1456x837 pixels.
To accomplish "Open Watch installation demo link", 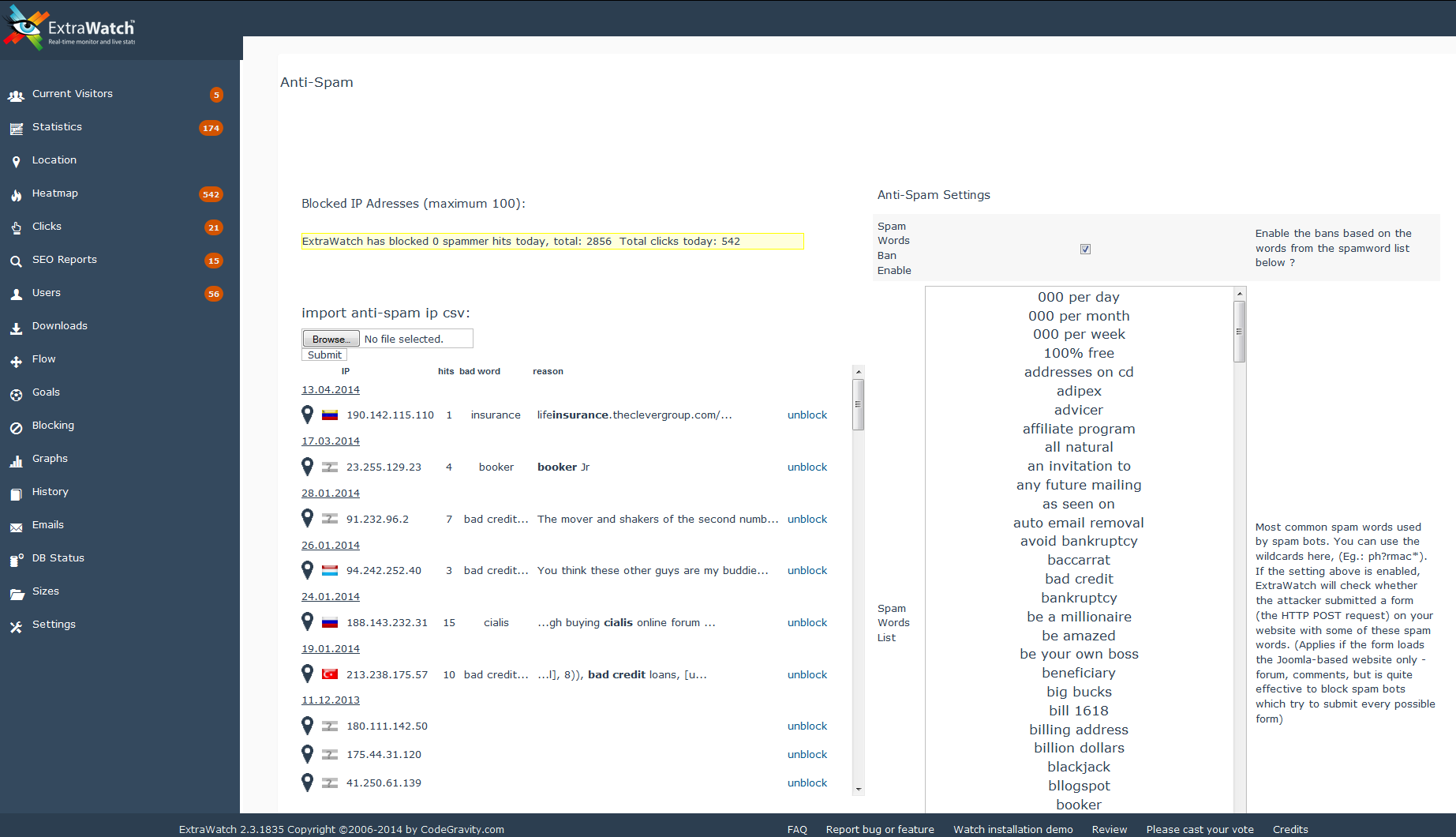I will [1013, 829].
